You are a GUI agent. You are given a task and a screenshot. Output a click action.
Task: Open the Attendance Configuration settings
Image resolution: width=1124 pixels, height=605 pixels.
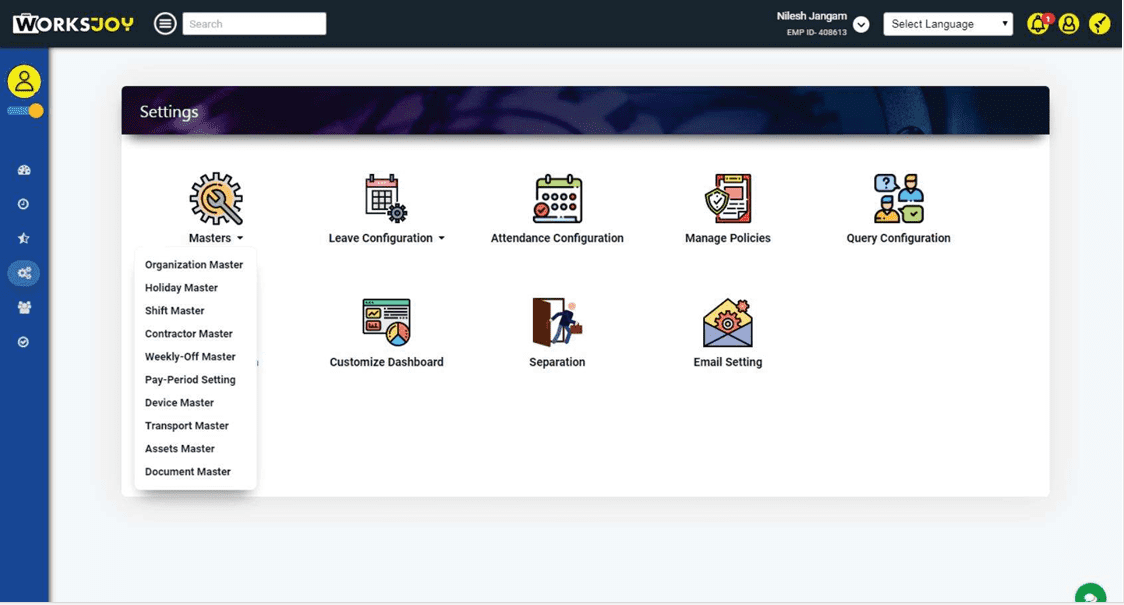click(557, 207)
